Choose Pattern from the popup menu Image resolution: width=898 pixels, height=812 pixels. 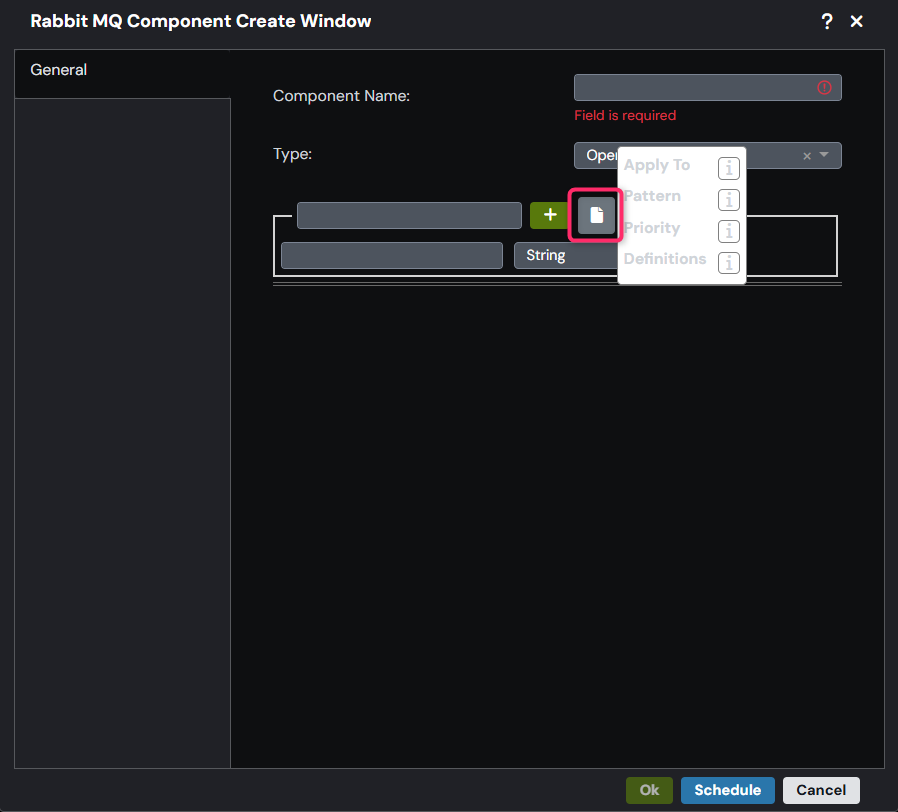(652, 196)
